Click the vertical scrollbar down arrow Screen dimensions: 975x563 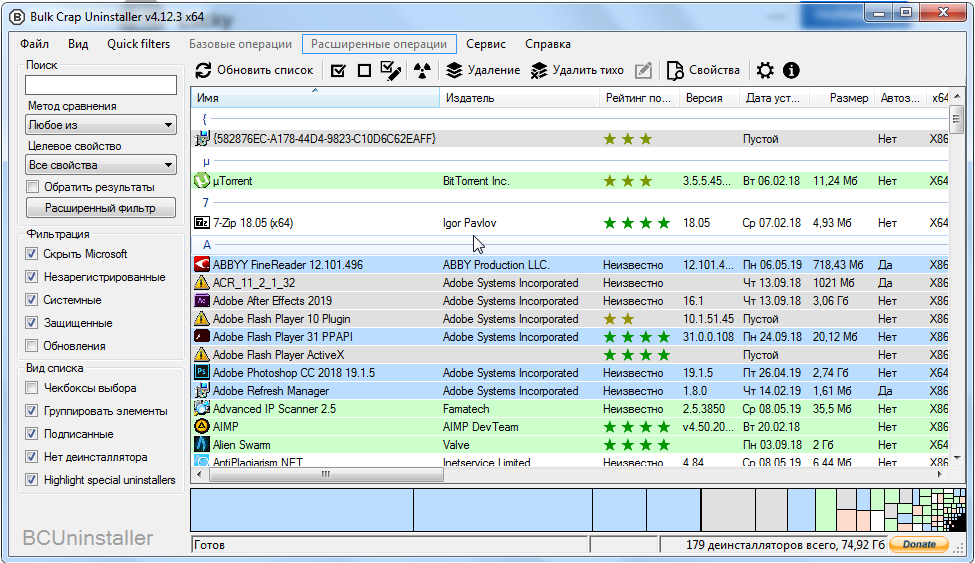pyautogui.click(x=957, y=458)
